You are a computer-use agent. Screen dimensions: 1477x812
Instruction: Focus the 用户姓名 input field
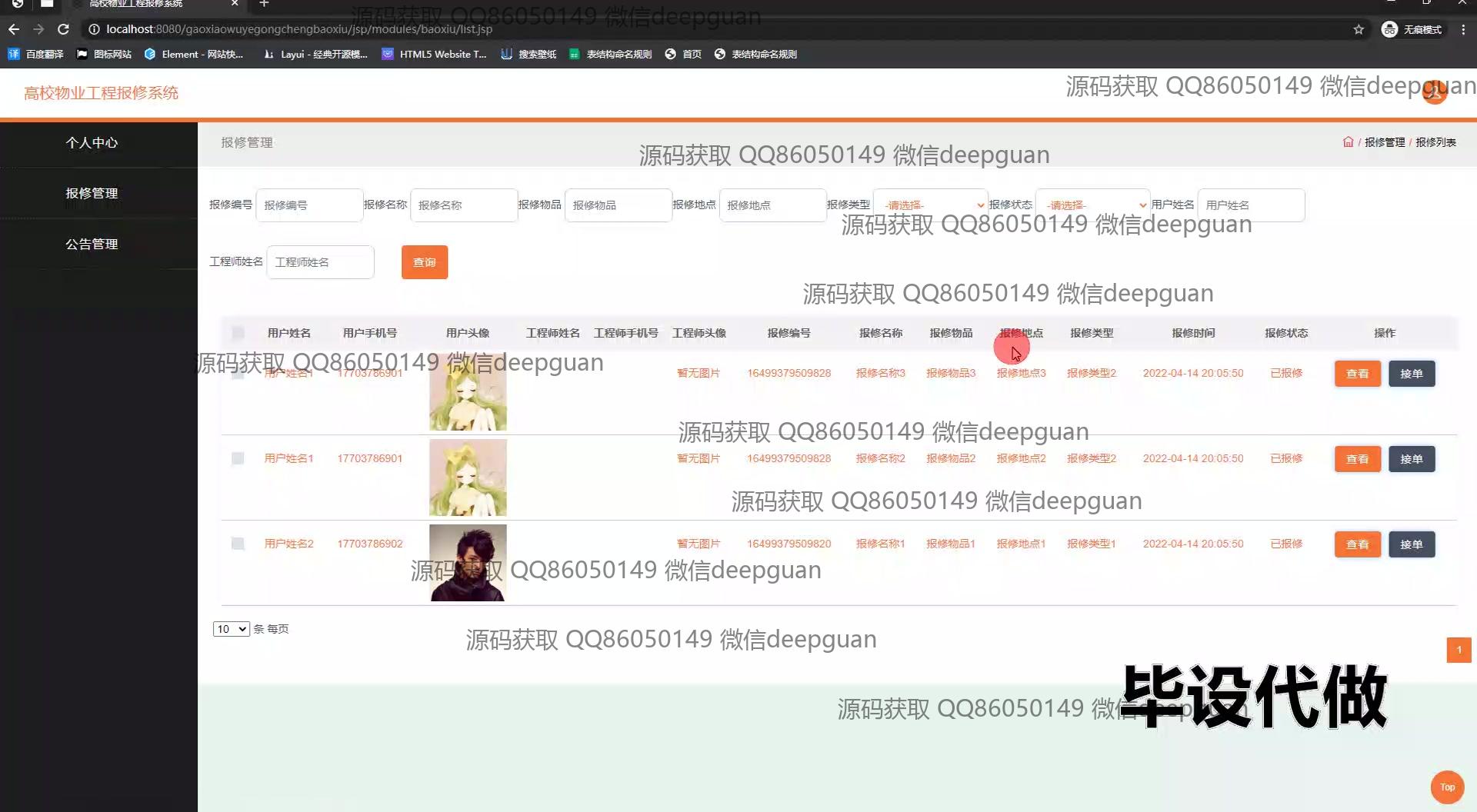tap(1251, 205)
